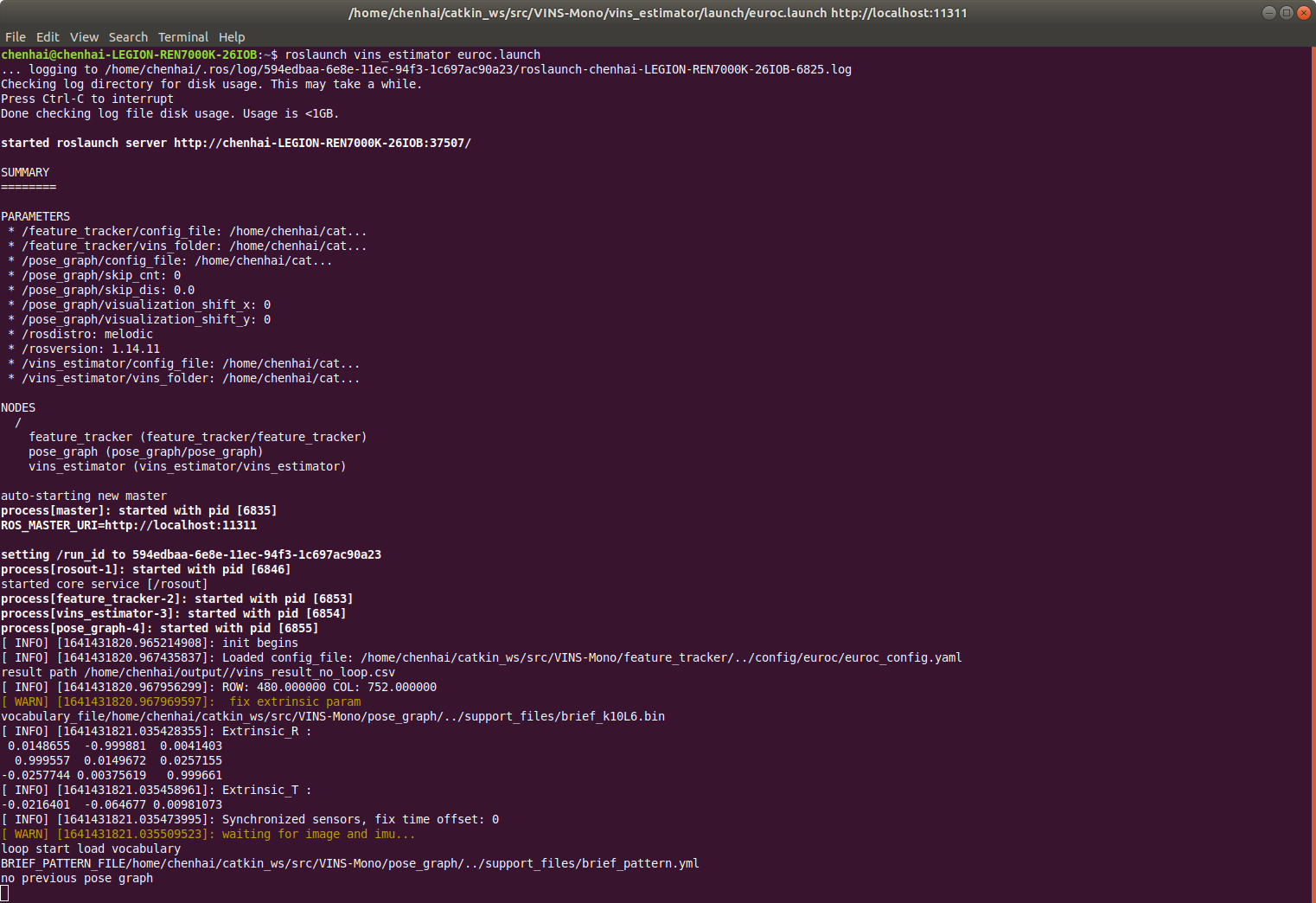The width and height of the screenshot is (1316, 903).
Task: Close the terminal window
Action: [1303, 12]
